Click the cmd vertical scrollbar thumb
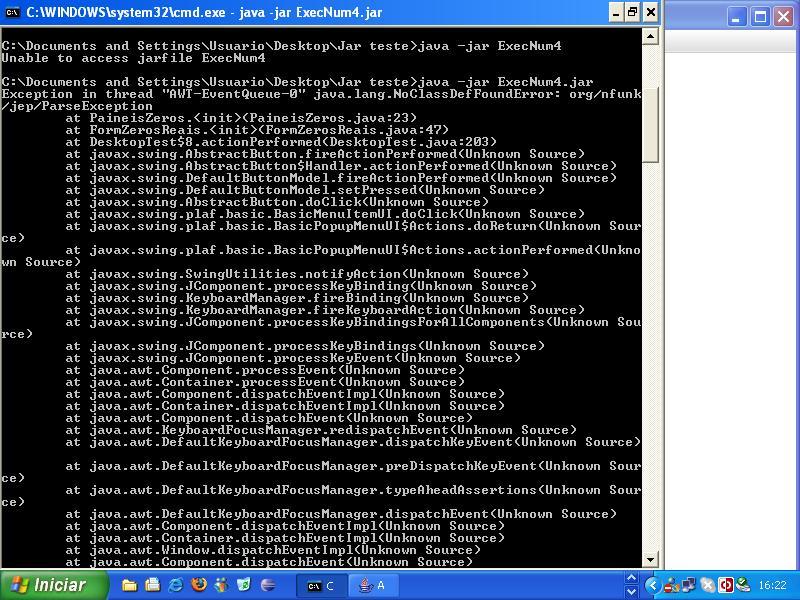Screen dimensions: 800x600 click(x=650, y=125)
